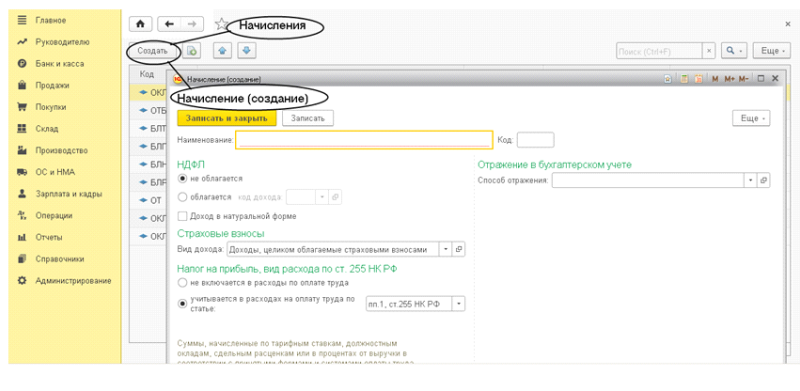Move item down with blue down arrow
800x391 pixels.
point(246,51)
